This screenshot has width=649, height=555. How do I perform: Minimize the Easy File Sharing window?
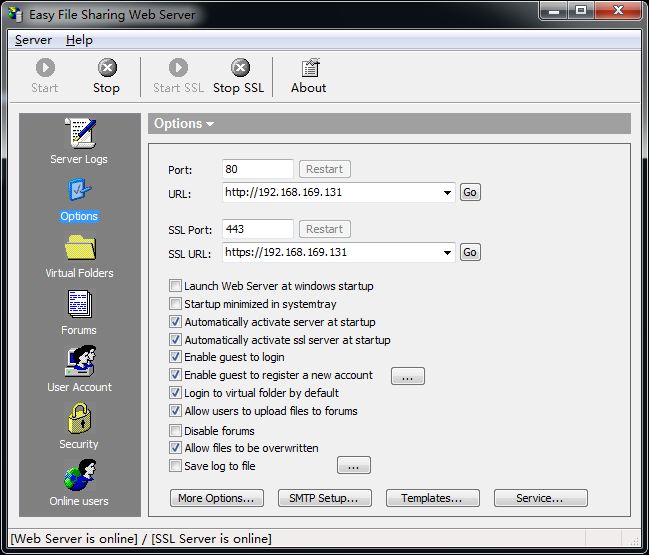[553, 11]
